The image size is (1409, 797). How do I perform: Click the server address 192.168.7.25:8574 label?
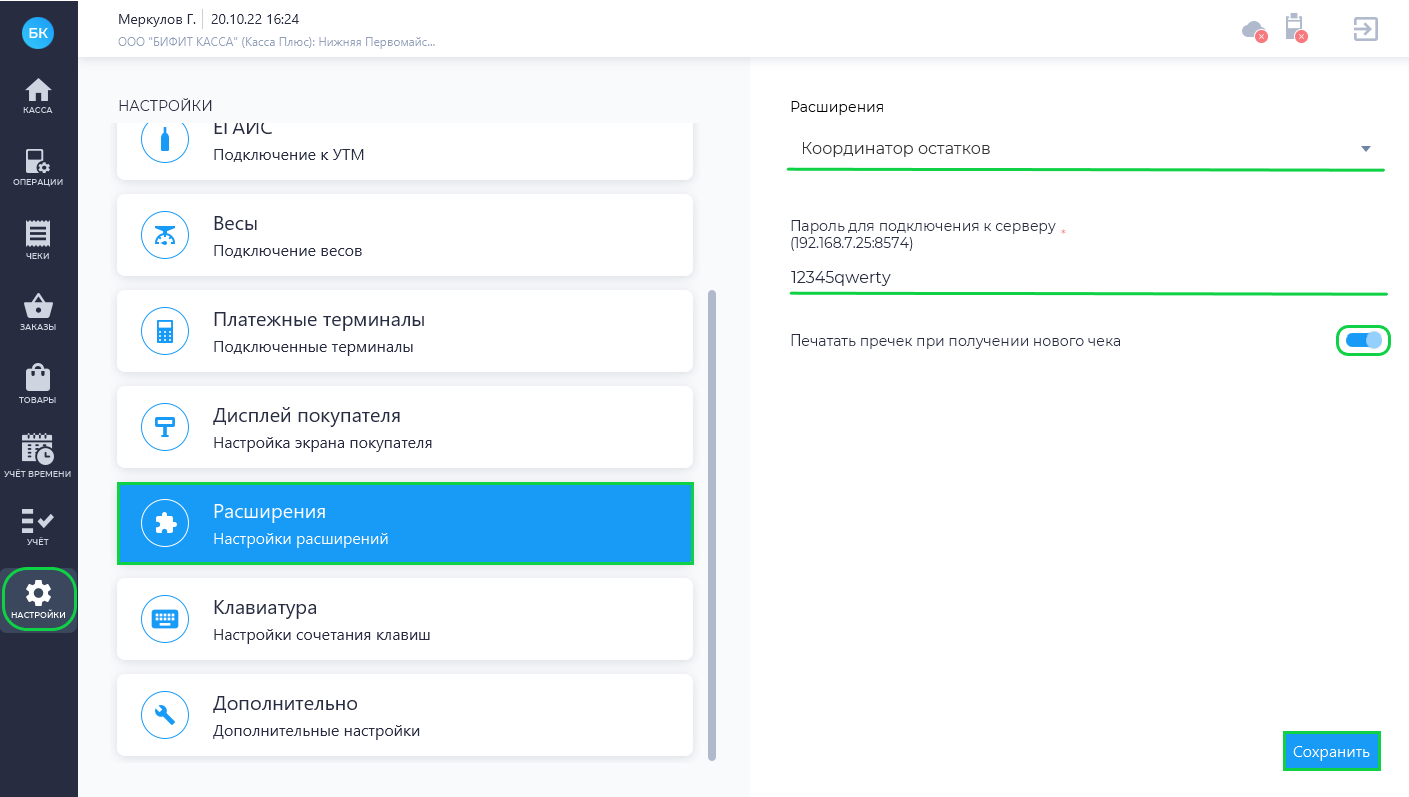[852, 243]
